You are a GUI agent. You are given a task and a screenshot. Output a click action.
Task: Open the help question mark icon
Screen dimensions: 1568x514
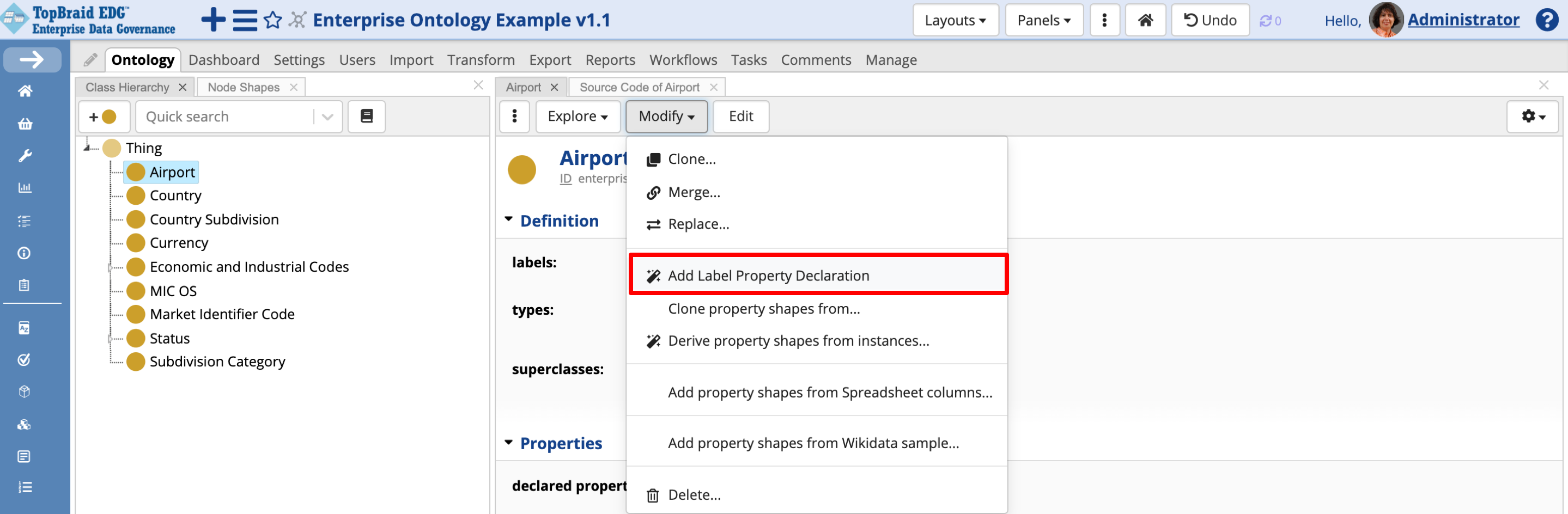[1546, 20]
